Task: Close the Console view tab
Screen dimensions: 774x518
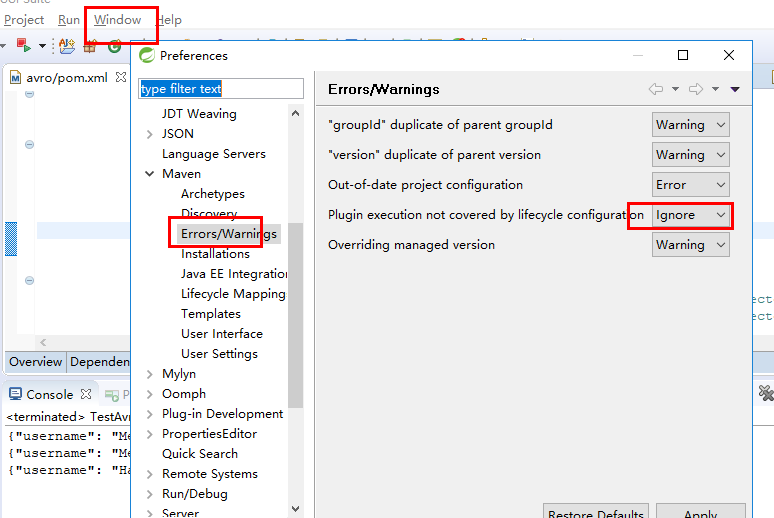Action: pyautogui.click(x=86, y=394)
